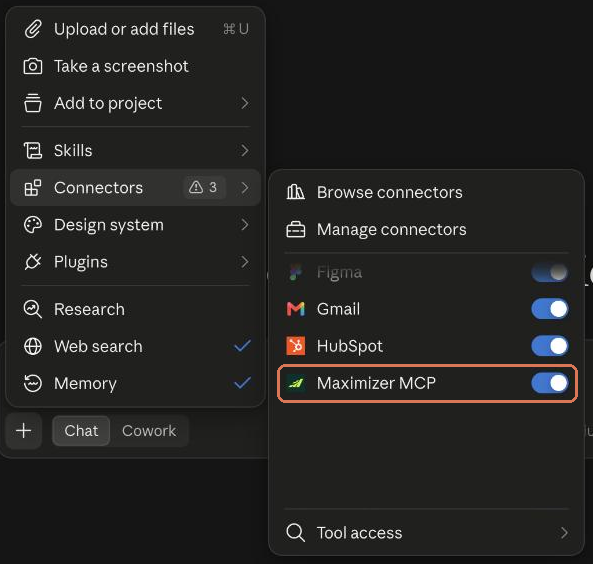Click the Plugins plug icon
Image resolution: width=593 pixels, height=564 pixels.
pos(33,262)
